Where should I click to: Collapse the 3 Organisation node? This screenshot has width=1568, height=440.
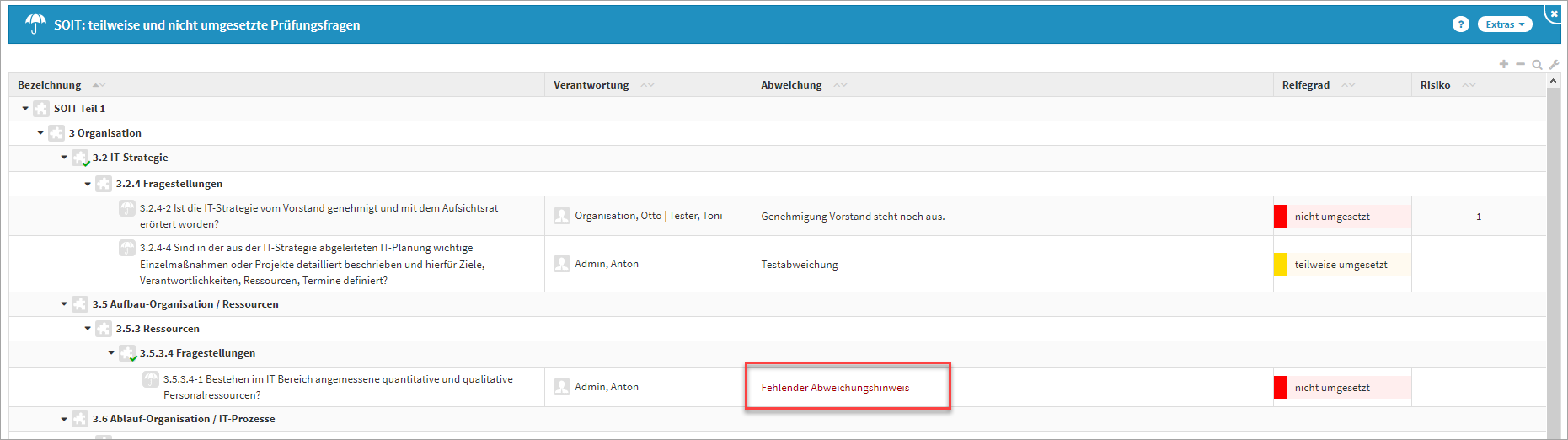point(40,133)
